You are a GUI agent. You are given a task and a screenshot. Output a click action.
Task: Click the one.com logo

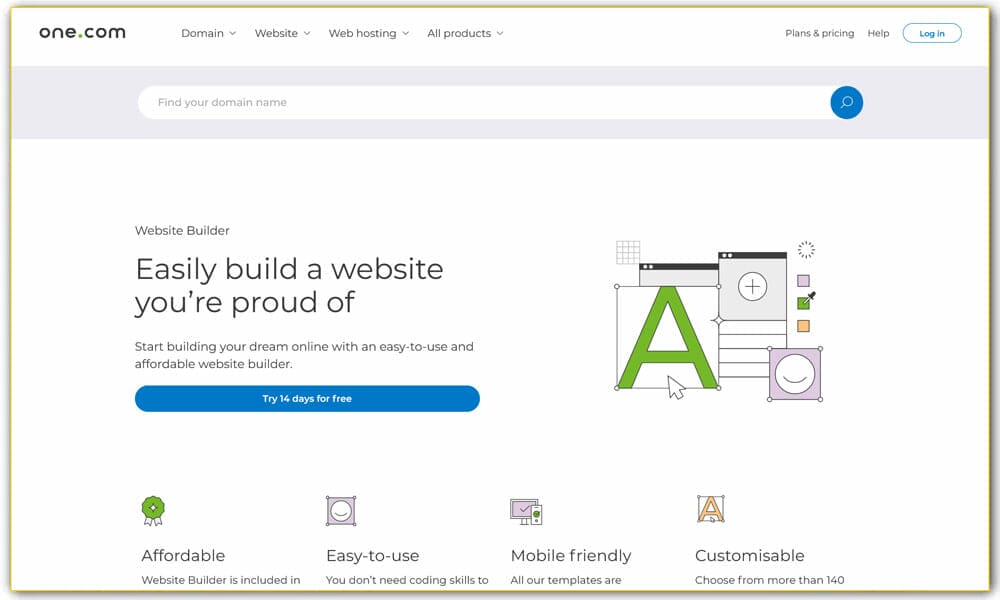pos(82,33)
